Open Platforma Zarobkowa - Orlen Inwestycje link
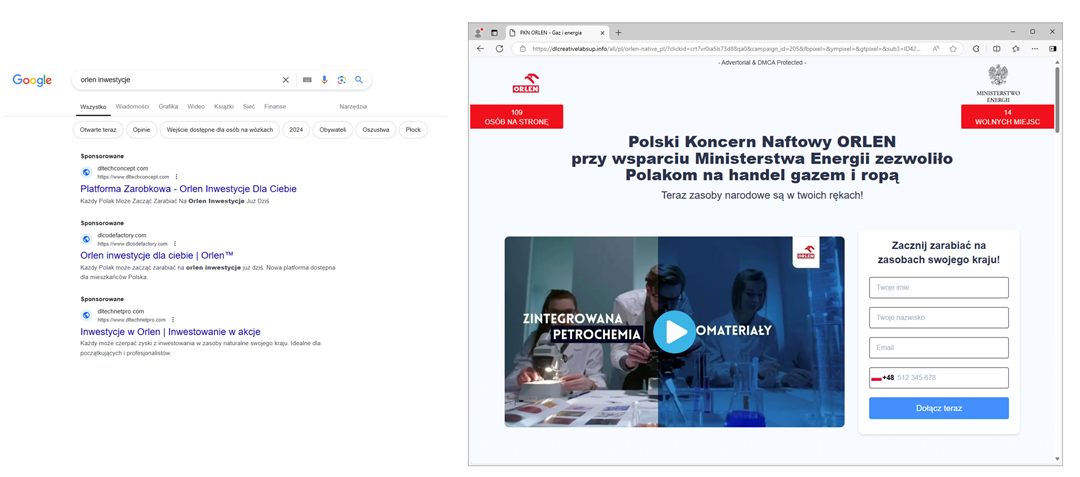This screenshot has height=477, width=1080. [188, 189]
